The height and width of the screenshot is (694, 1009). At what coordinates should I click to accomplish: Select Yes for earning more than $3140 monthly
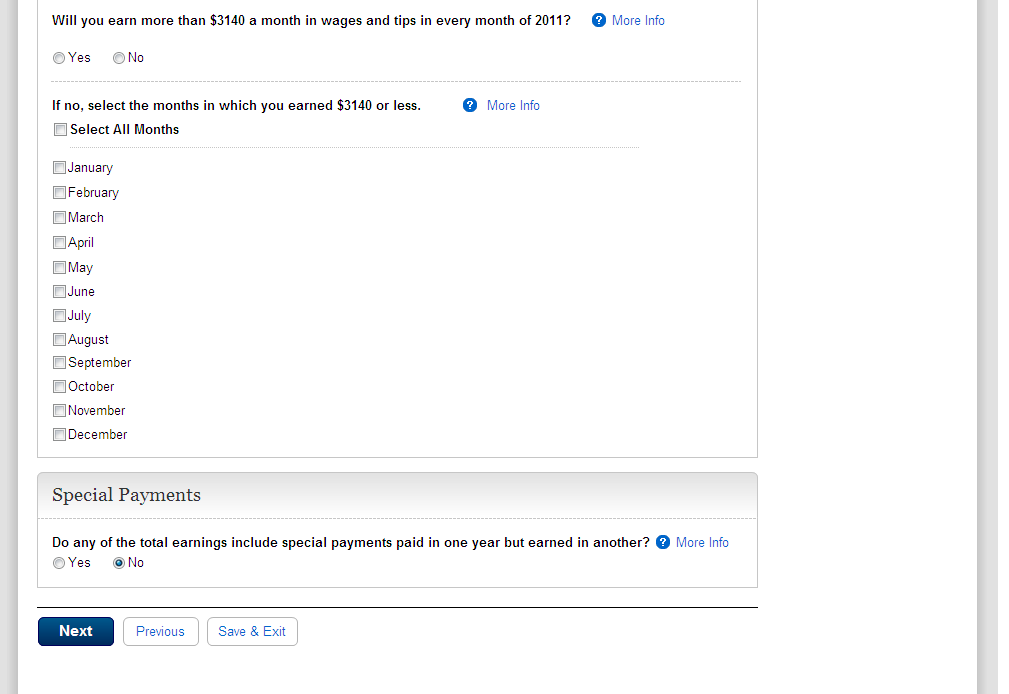(59, 58)
